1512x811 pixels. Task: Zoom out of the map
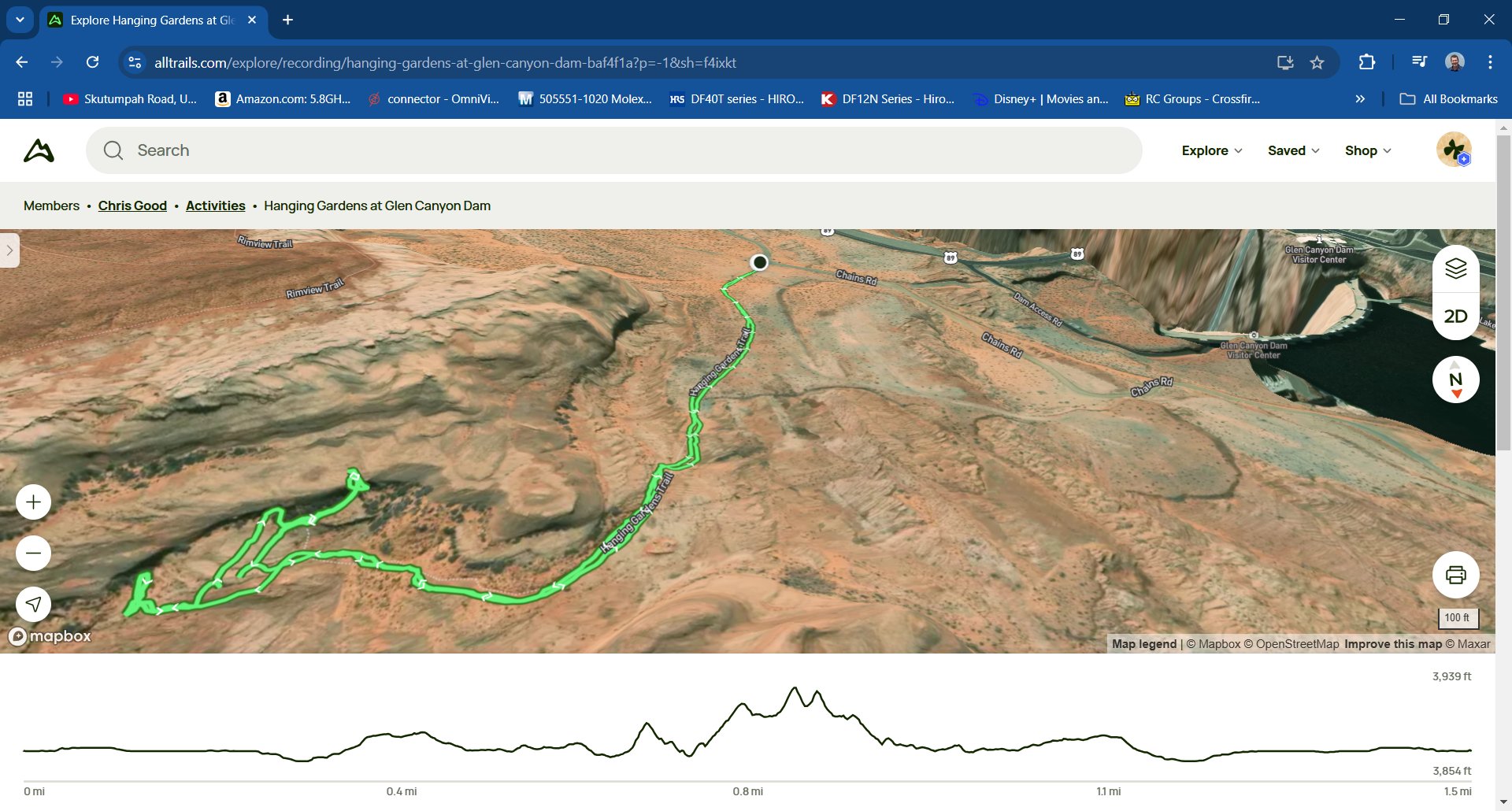point(33,554)
